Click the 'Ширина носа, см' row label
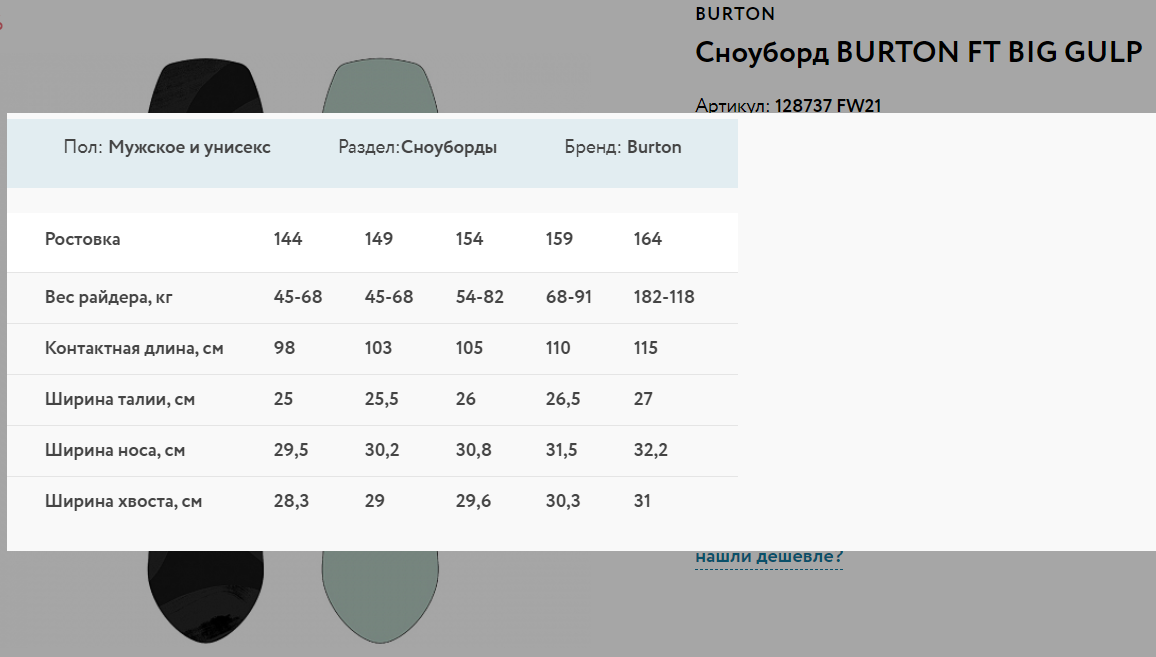 click(114, 450)
